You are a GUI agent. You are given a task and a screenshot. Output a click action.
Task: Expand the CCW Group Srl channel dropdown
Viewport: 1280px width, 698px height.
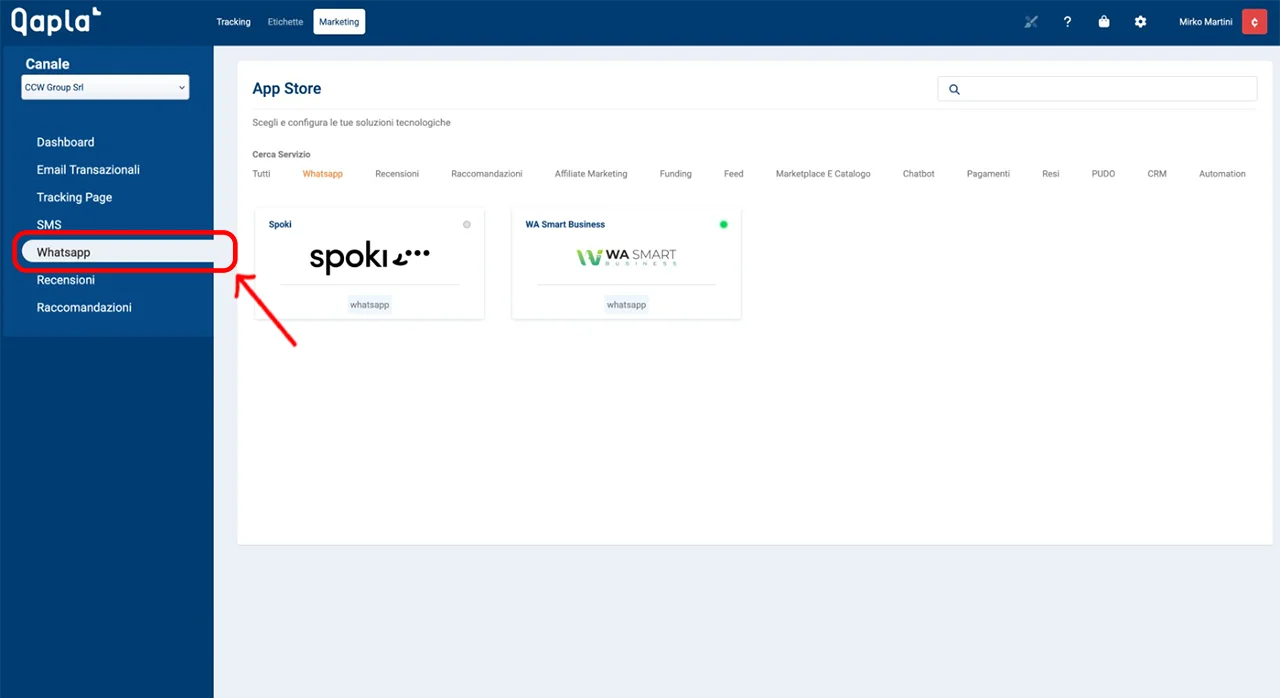point(105,88)
